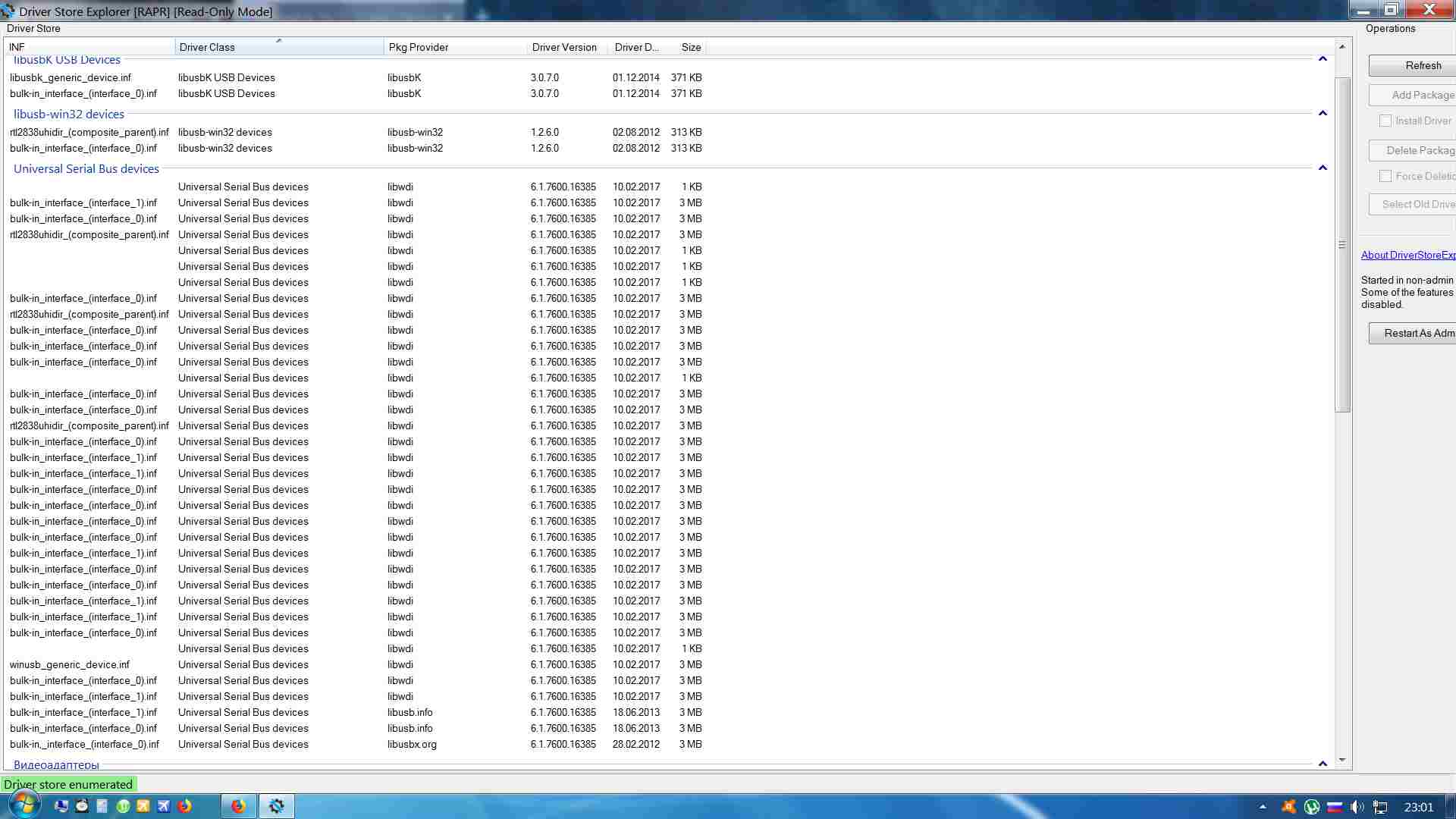Screen dimensions: 1456x819
Task: Click the Universal Serial Bus devices group header
Action: coord(86,168)
